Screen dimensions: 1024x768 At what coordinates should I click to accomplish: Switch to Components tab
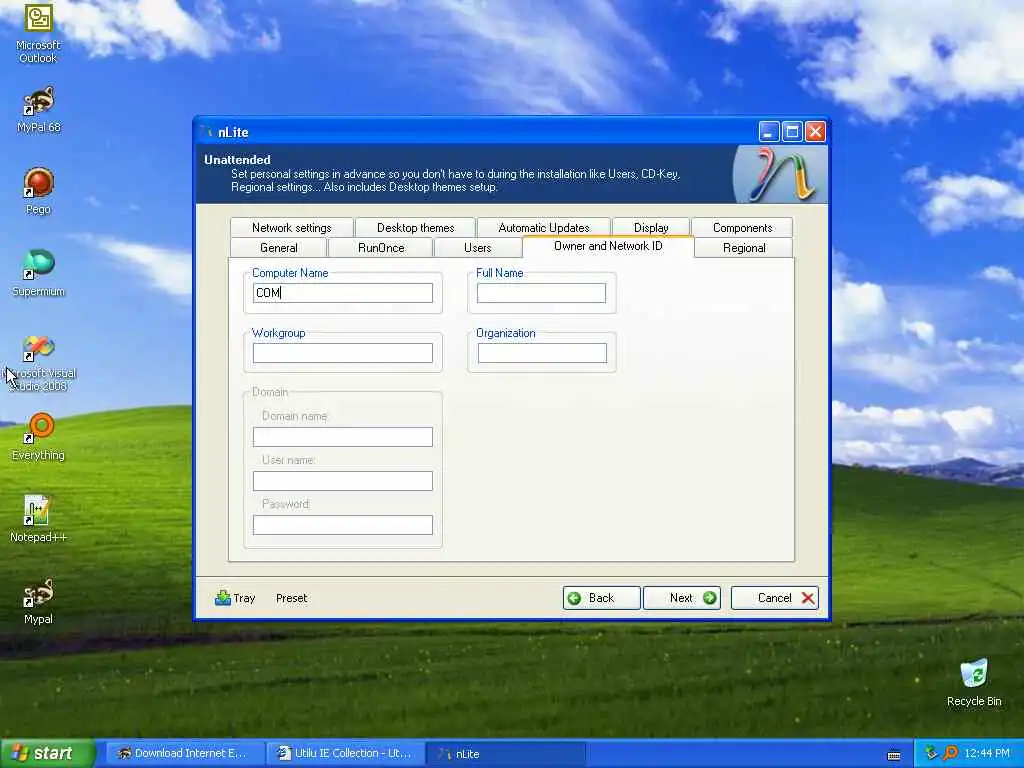coord(743,227)
